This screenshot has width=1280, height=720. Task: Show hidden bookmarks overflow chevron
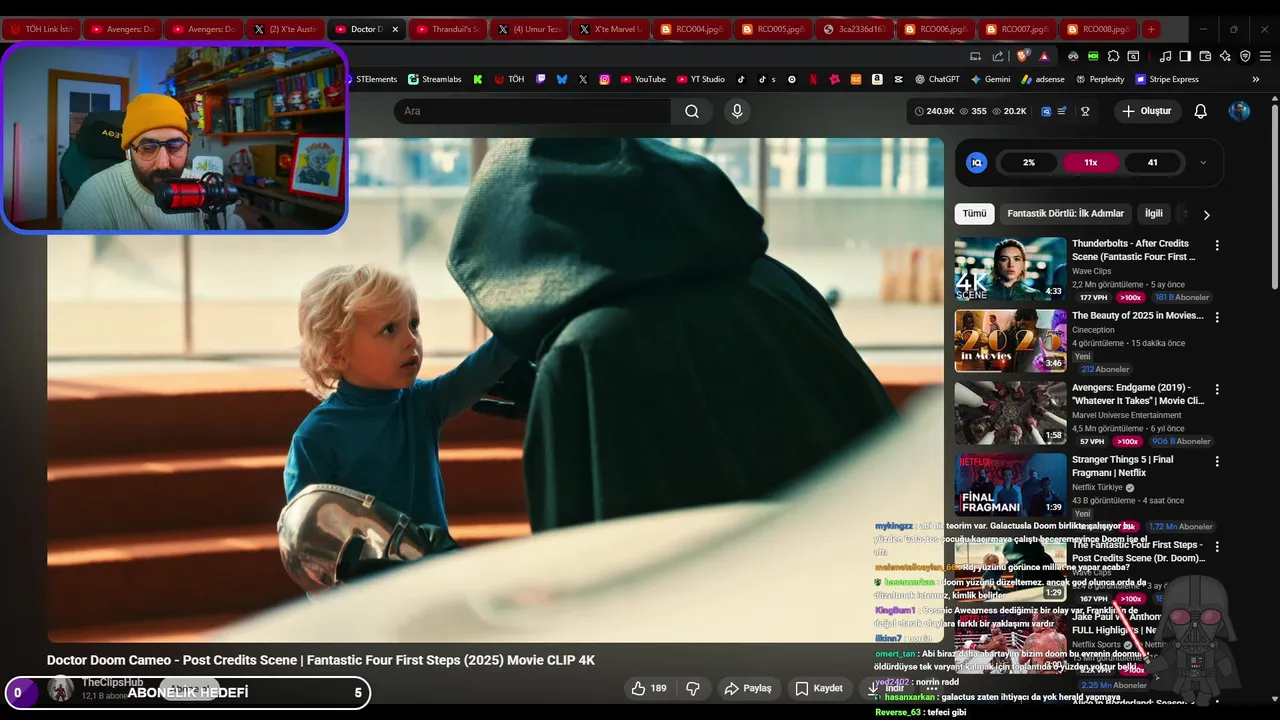[x=1256, y=79]
